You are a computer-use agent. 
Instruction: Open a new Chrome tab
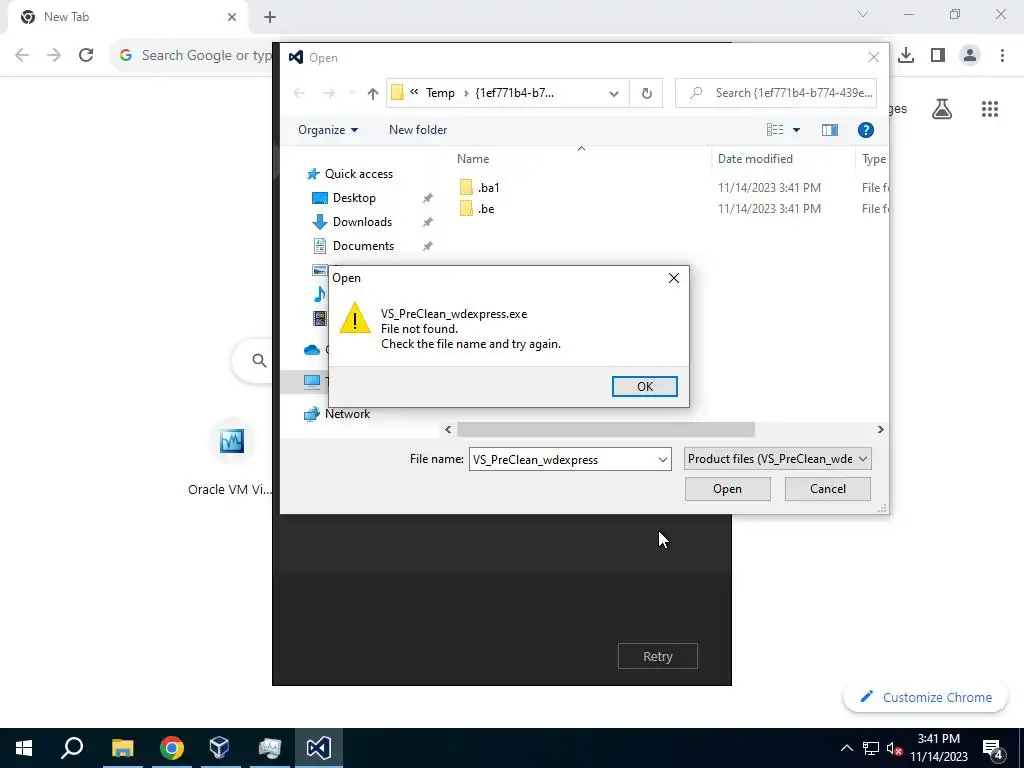tap(270, 17)
